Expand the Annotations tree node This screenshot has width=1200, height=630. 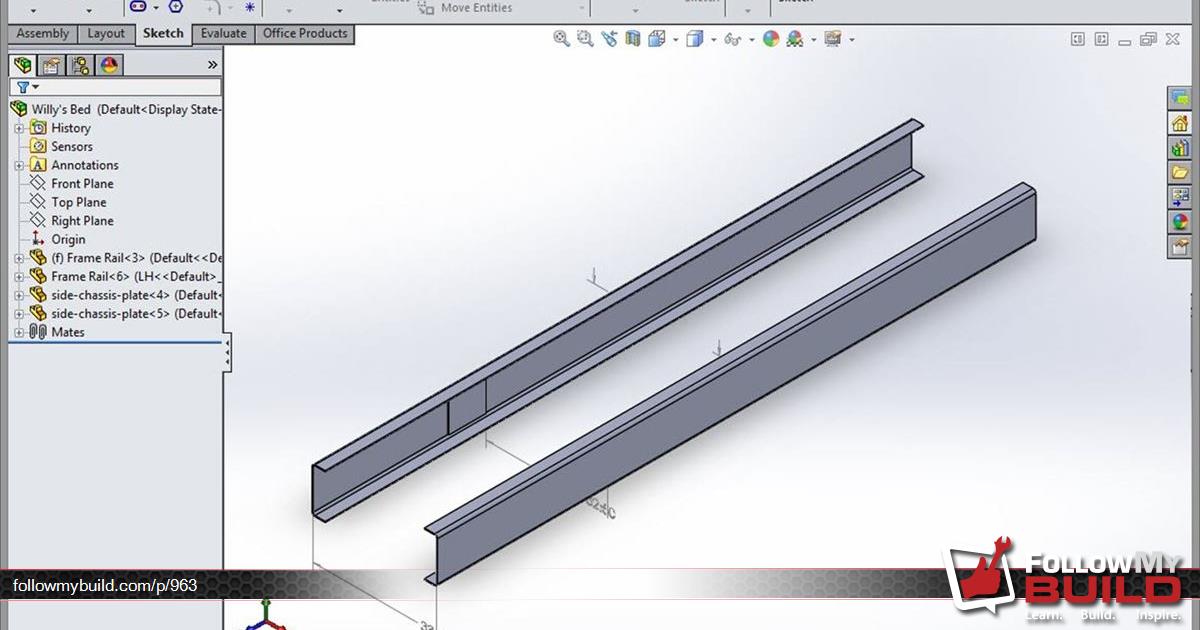(x=18, y=165)
